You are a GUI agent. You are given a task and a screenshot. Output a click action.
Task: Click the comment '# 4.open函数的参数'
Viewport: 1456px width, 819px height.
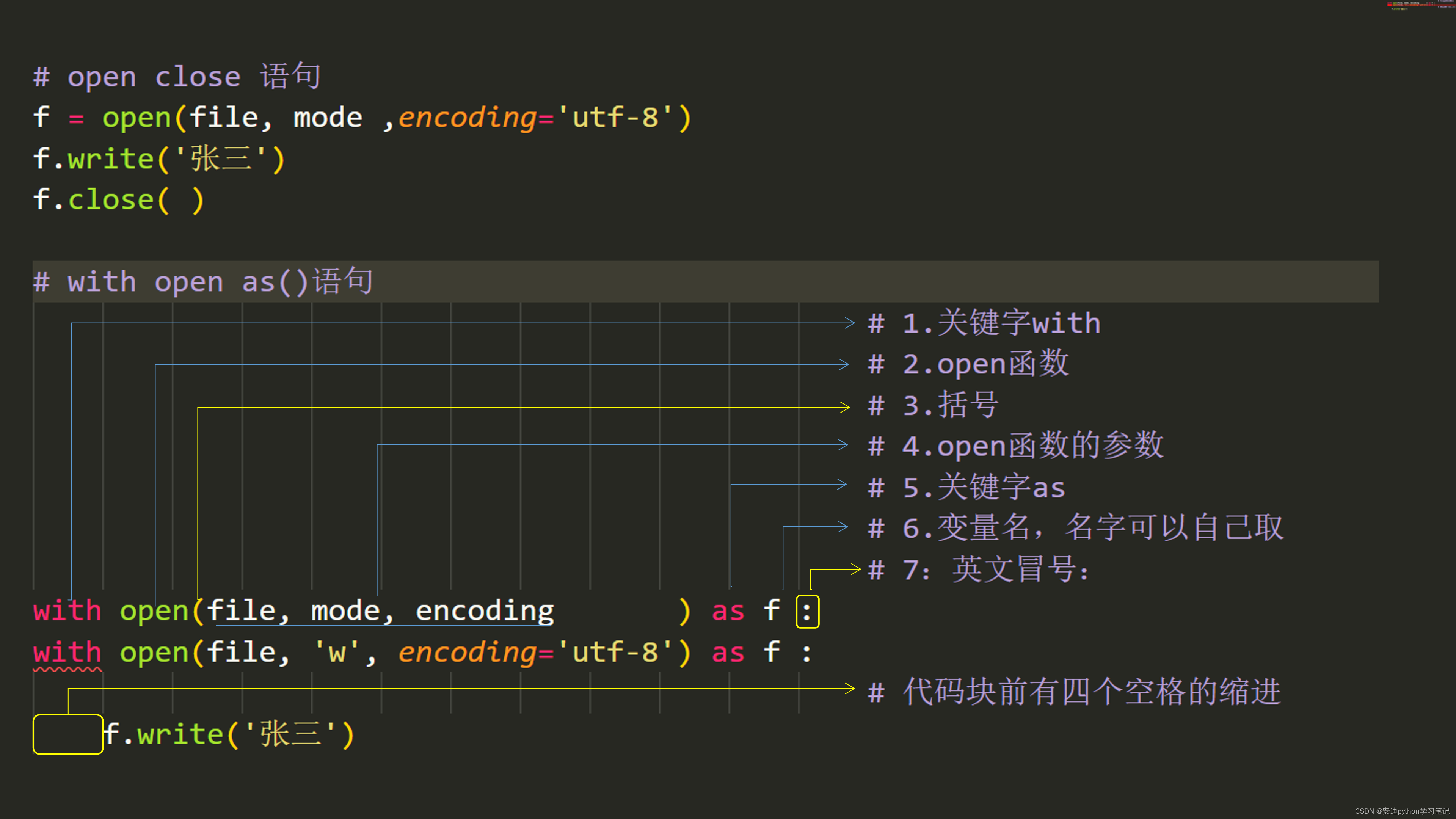1016,446
